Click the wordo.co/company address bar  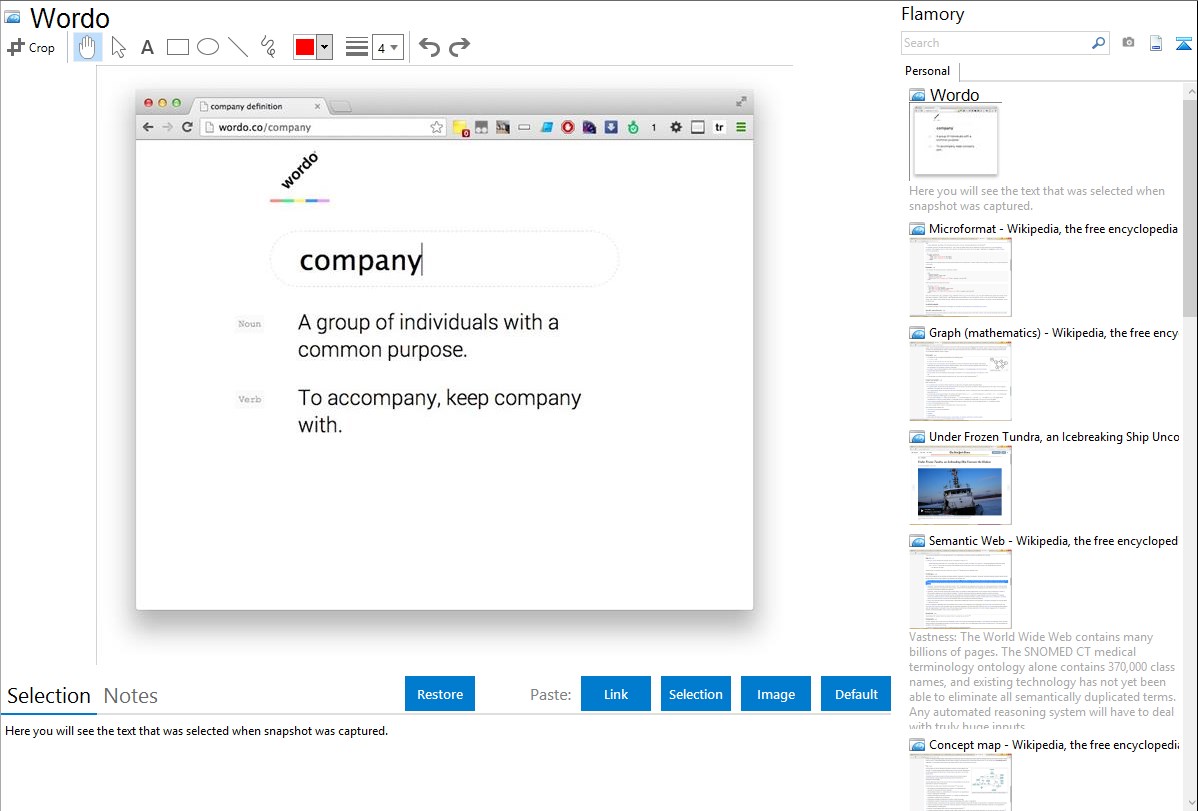click(322, 127)
